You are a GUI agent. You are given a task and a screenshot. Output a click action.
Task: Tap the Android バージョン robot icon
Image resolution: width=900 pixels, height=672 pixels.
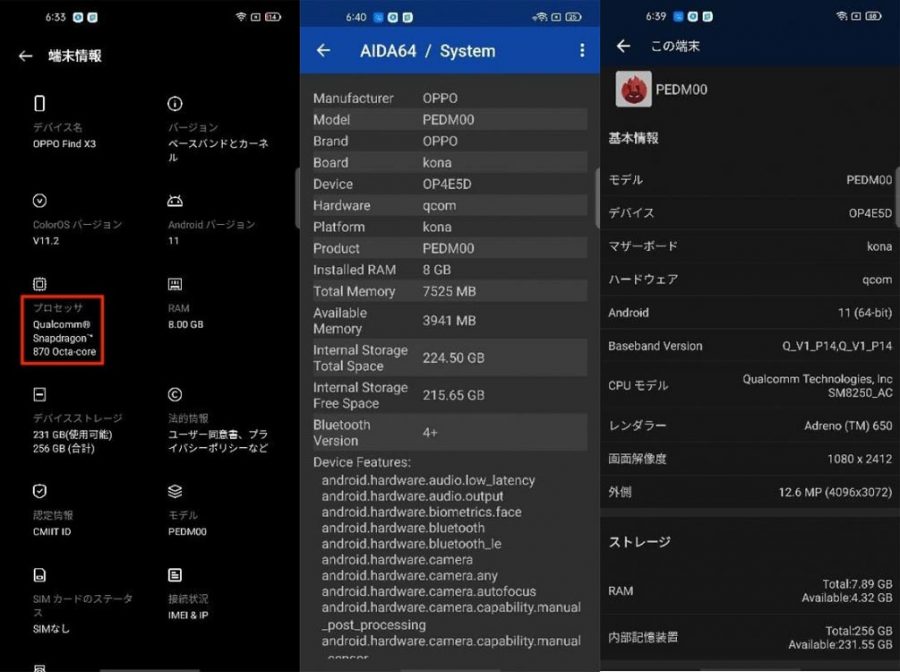point(175,201)
